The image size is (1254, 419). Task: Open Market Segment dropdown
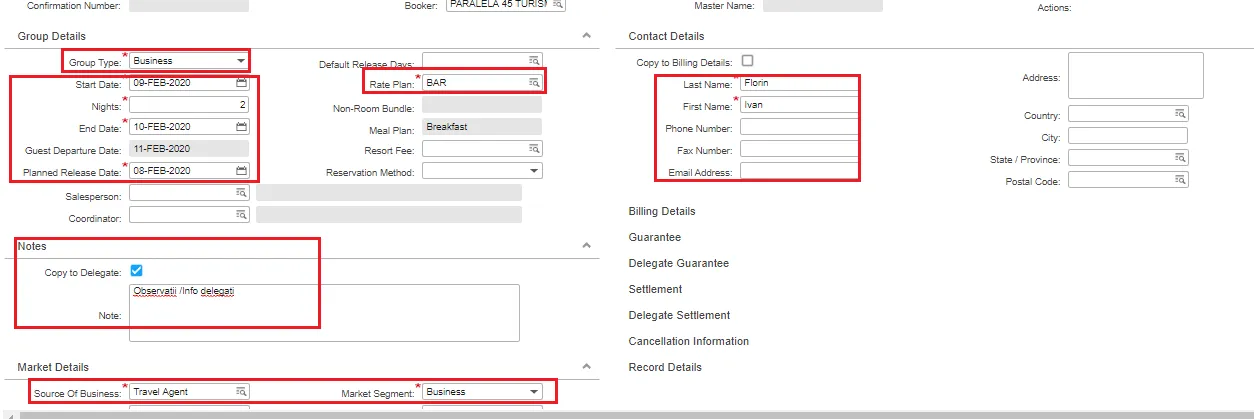534,392
